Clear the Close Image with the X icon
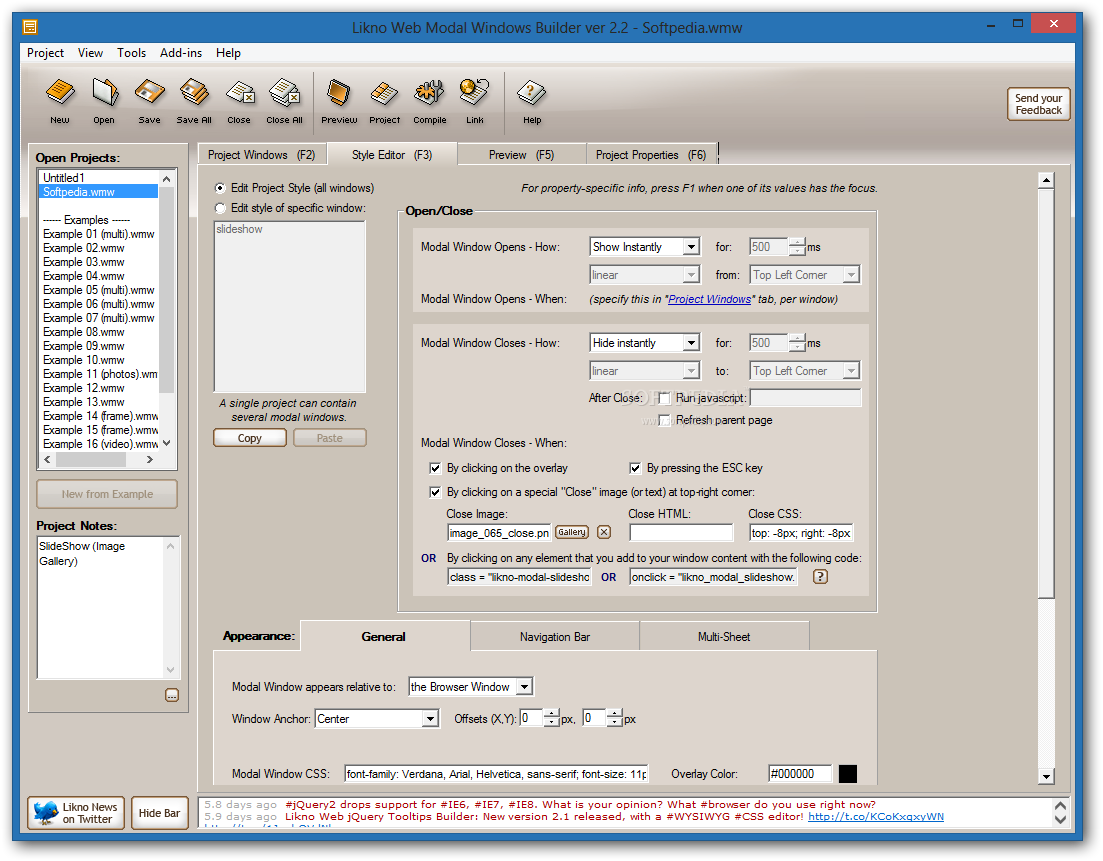The height and width of the screenshot is (861, 1103). [x=604, y=532]
